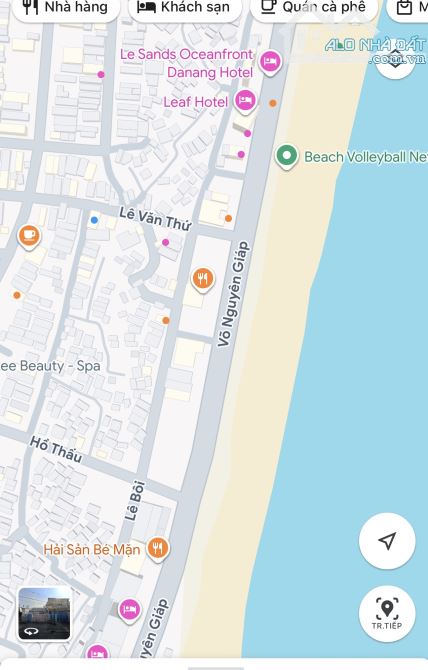Click the Hải Sản Bé Mặn label

(x=92, y=549)
